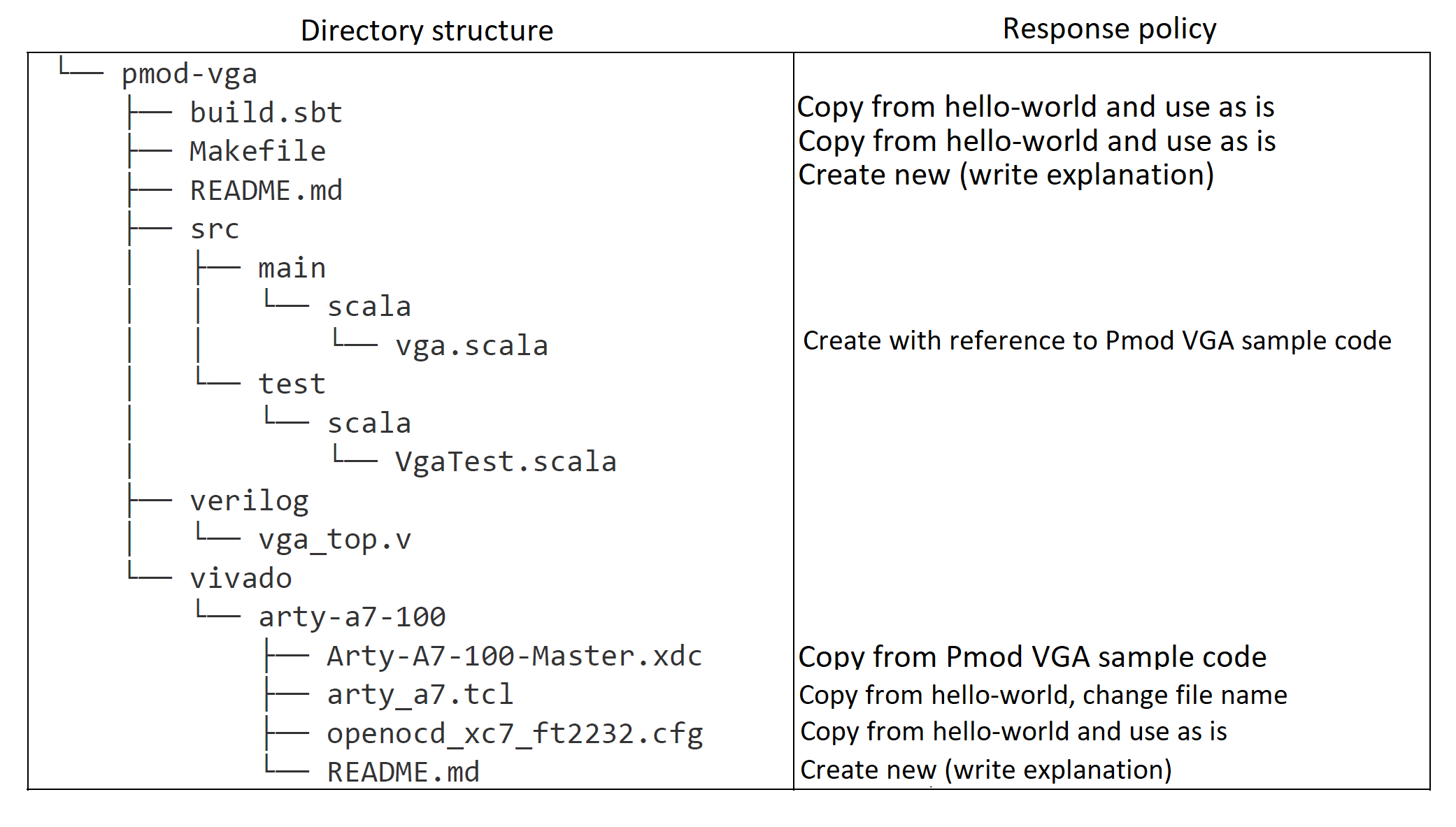Click the pmod-vga root folder

189,74
